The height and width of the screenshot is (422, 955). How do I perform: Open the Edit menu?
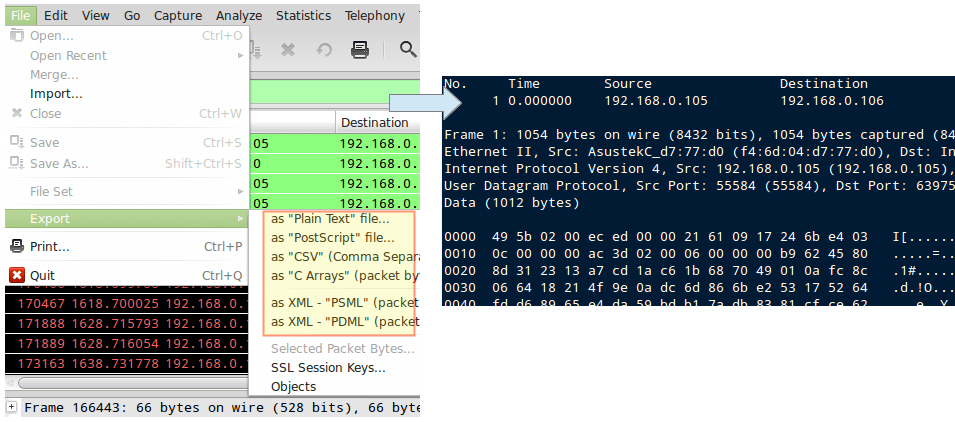pyautogui.click(x=56, y=15)
